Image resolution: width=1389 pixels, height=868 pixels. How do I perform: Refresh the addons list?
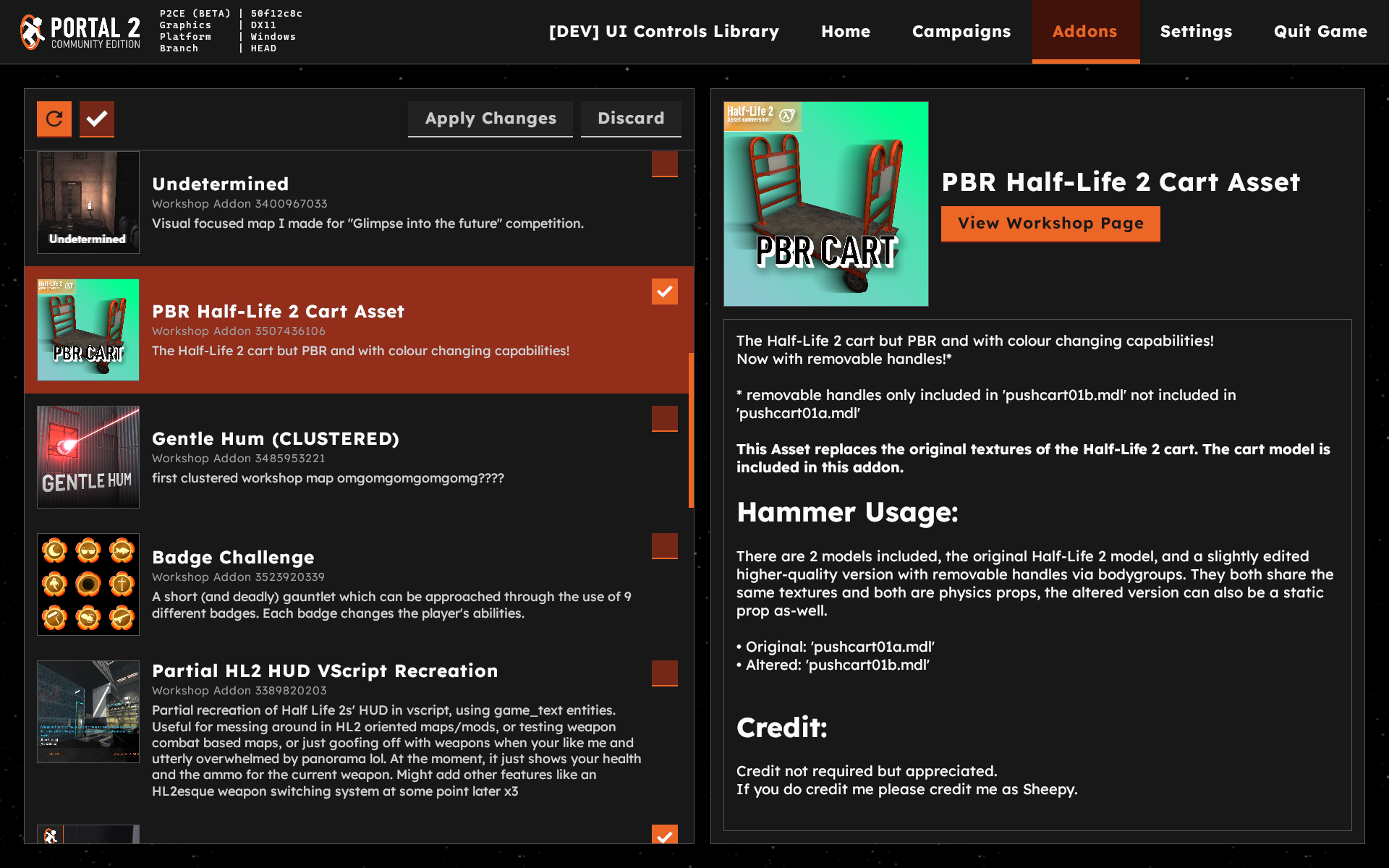54,119
